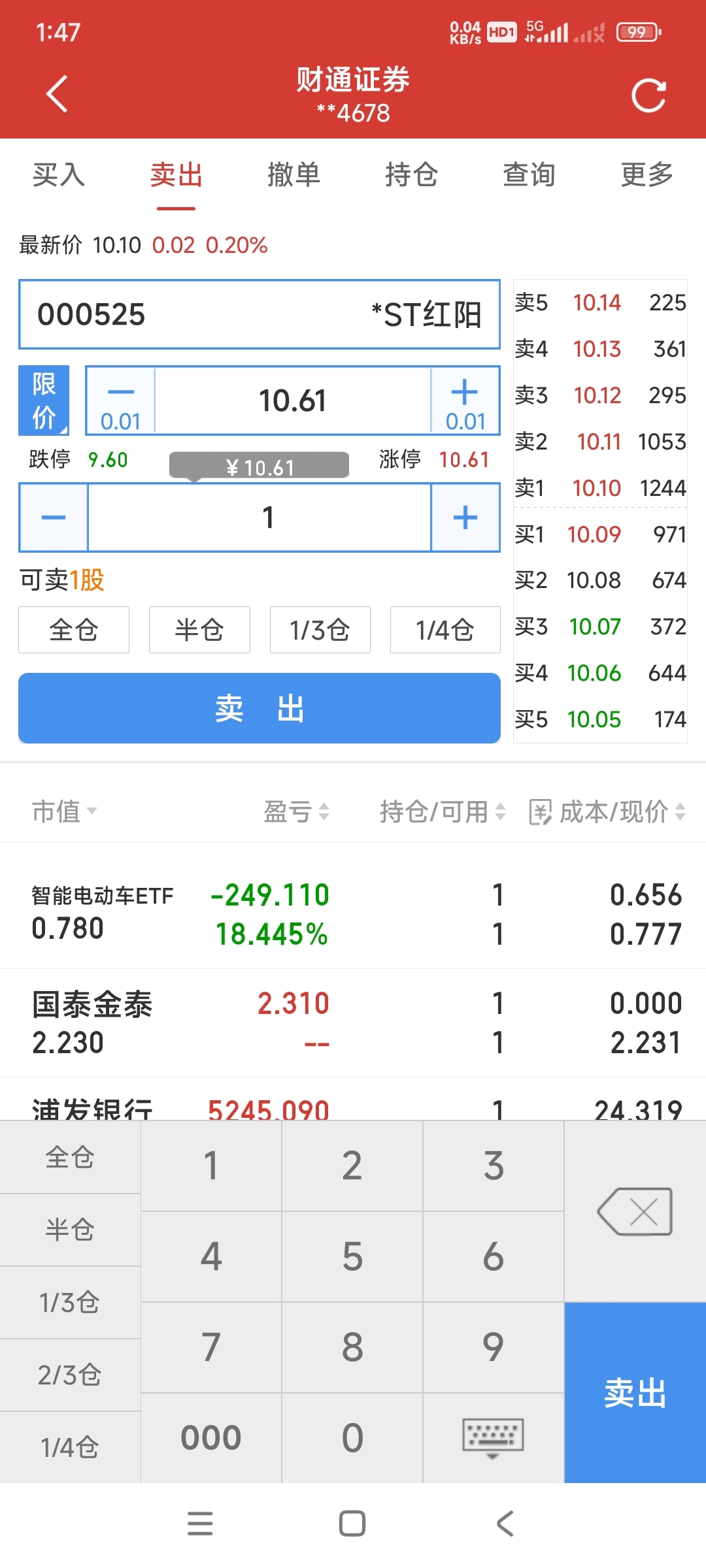Tap the back arrow in red header
This screenshot has width=706, height=1568.
point(58,94)
